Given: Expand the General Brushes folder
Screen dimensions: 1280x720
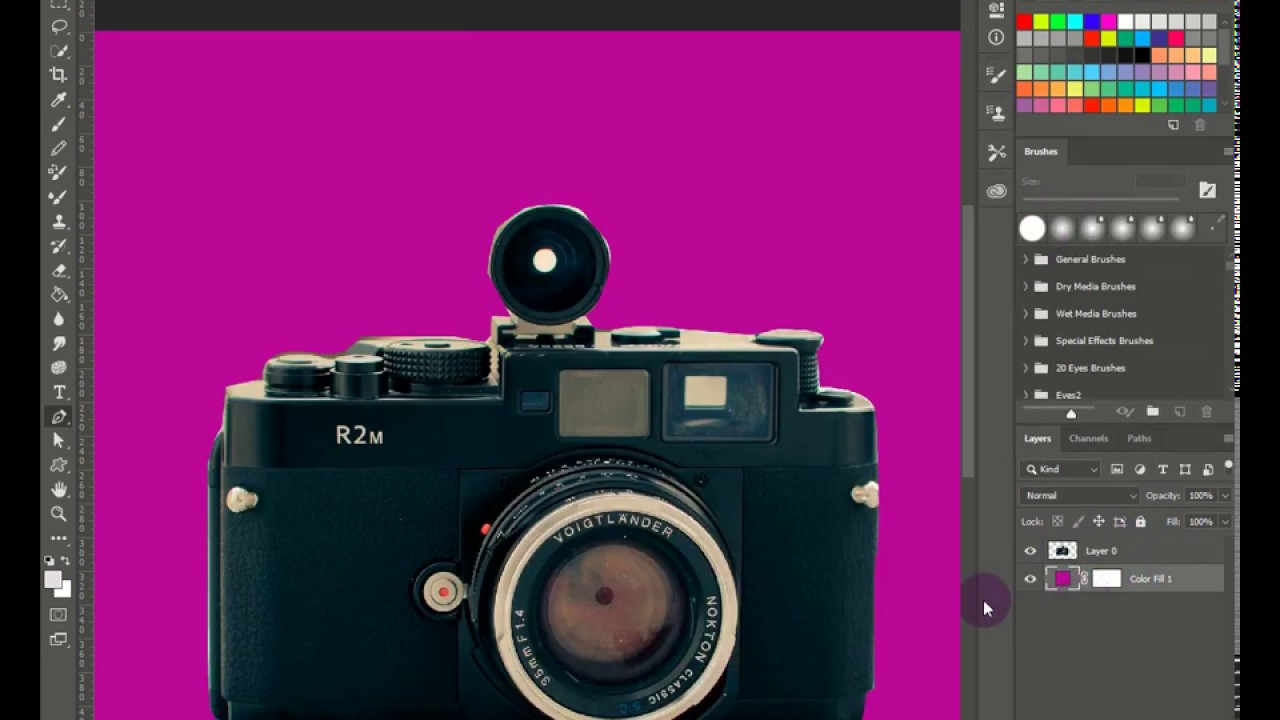Looking at the screenshot, I should [x=1025, y=259].
